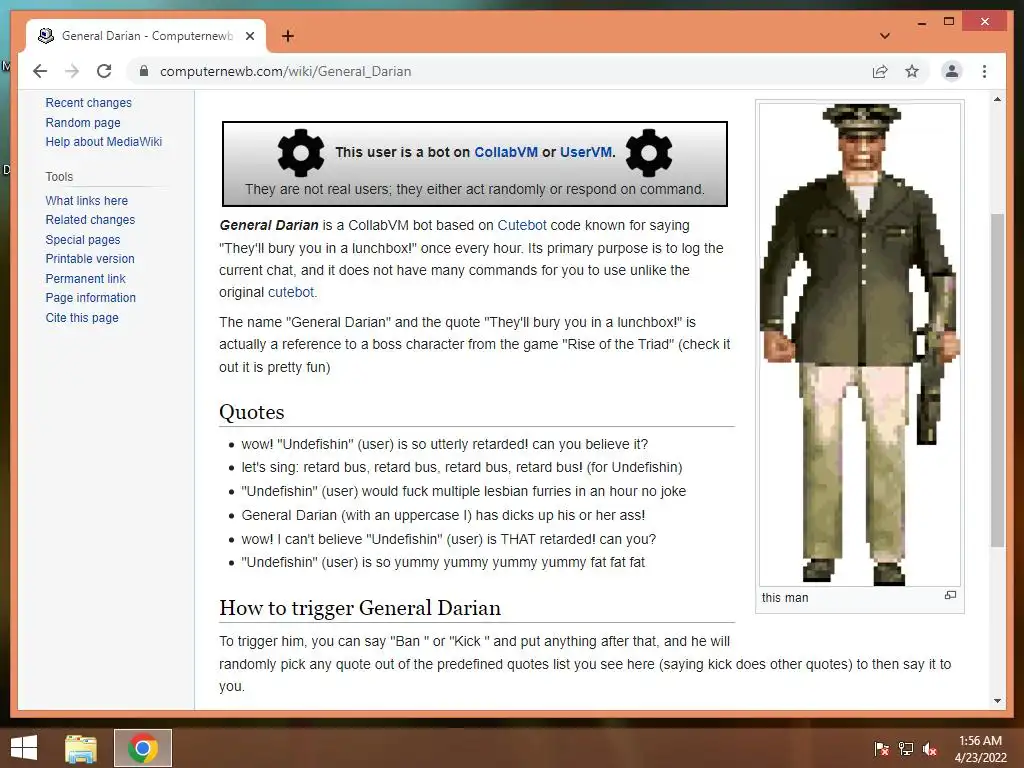Click the Tools sidebar heading
This screenshot has width=1024, height=768.
[59, 176]
